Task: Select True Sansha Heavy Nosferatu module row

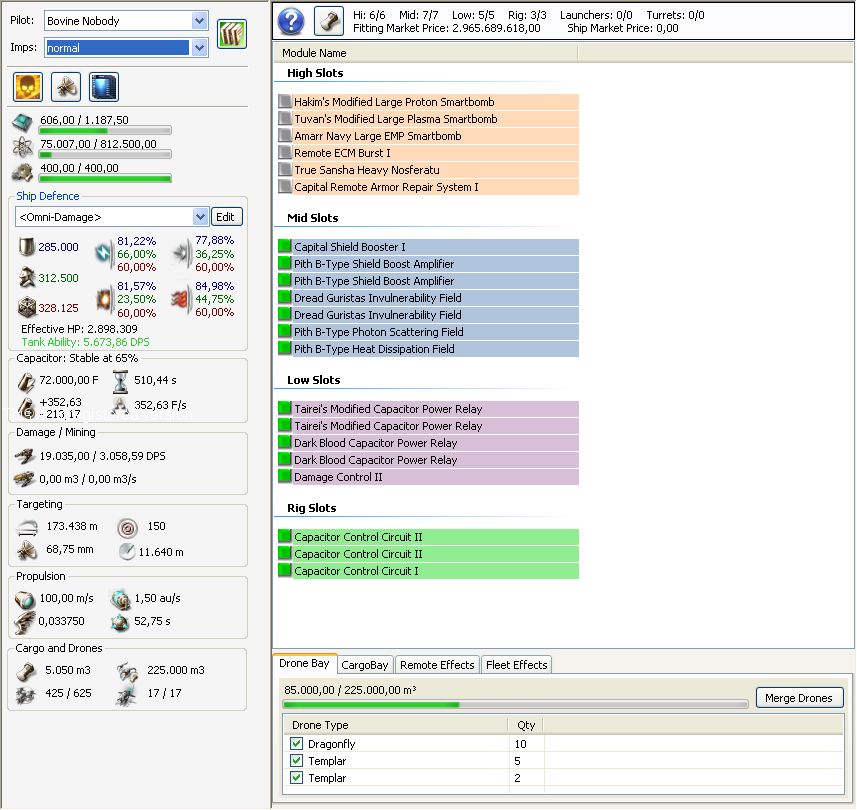Action: coord(428,170)
